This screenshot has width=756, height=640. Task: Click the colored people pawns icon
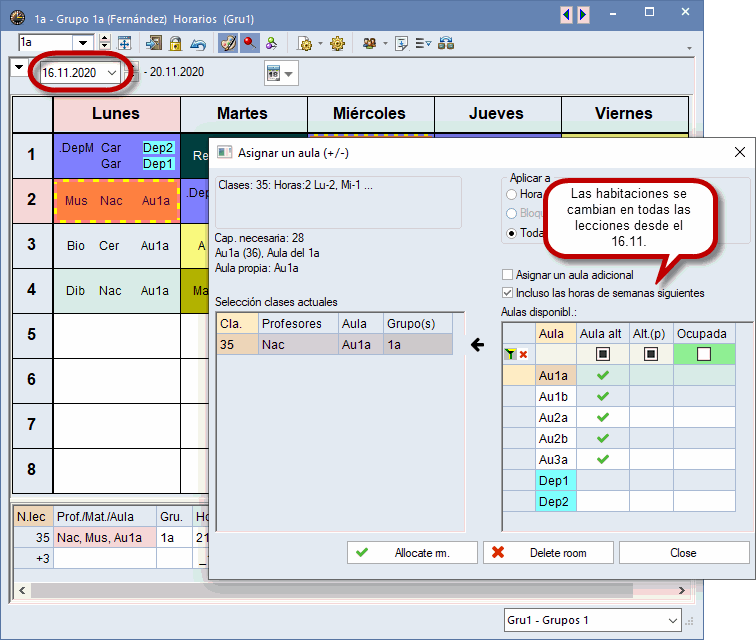click(x=271, y=43)
